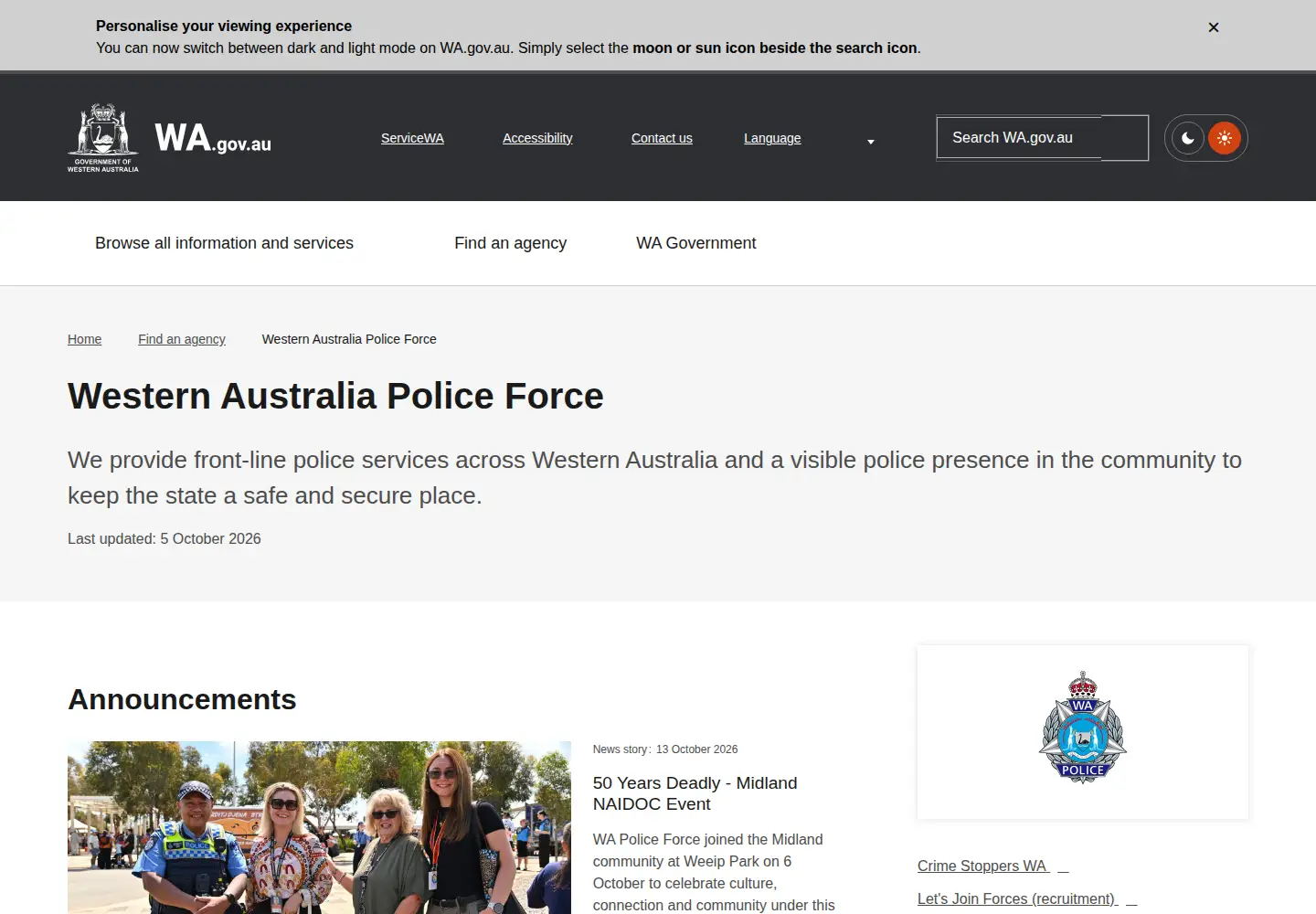The width and height of the screenshot is (1316, 914).
Task: Click the 'Last updated: 5 October 2026' text
Action: [x=164, y=539]
